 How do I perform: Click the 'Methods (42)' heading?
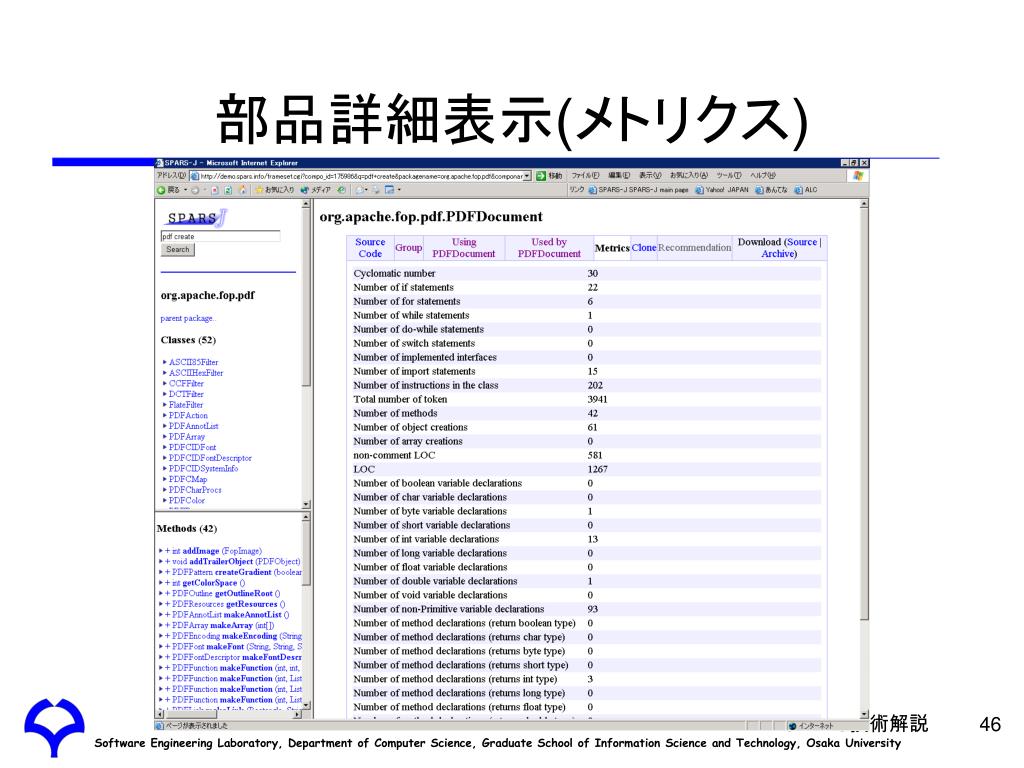tap(187, 529)
